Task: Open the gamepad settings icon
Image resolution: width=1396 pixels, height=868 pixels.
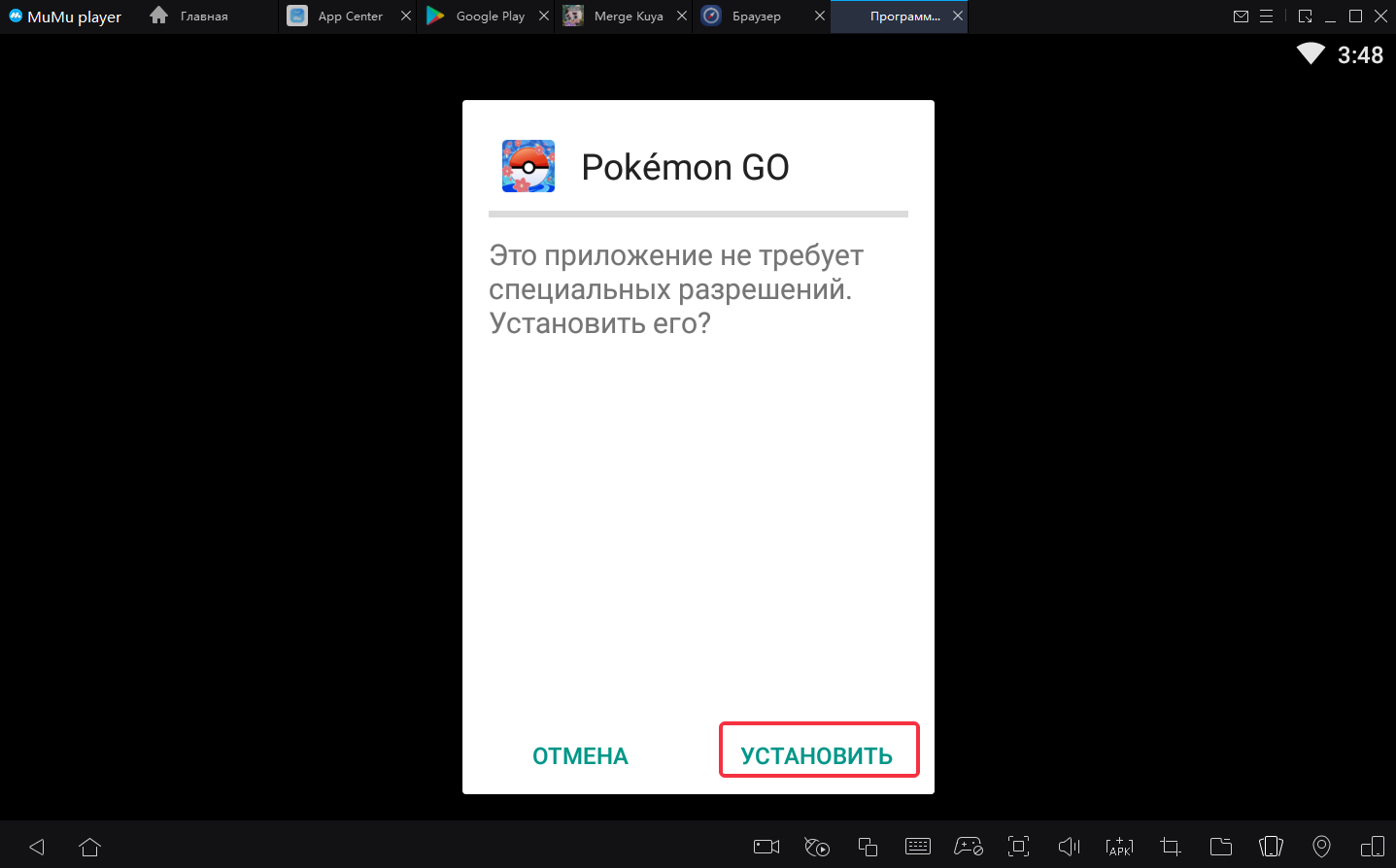Action: (x=969, y=847)
